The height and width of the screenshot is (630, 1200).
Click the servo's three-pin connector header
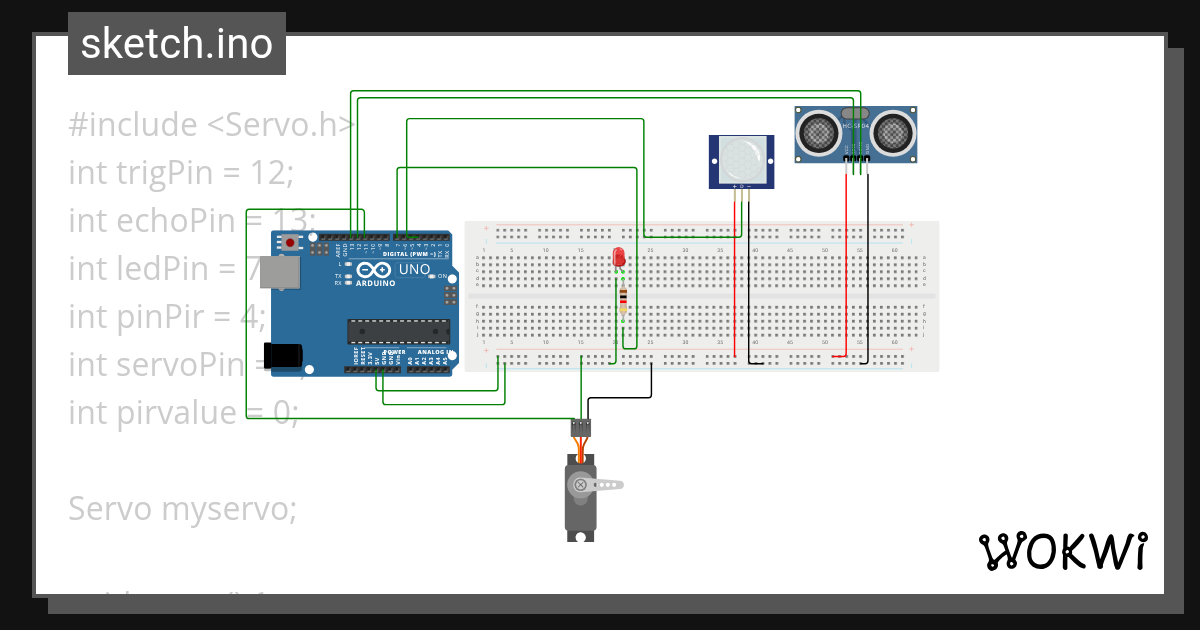[582, 427]
